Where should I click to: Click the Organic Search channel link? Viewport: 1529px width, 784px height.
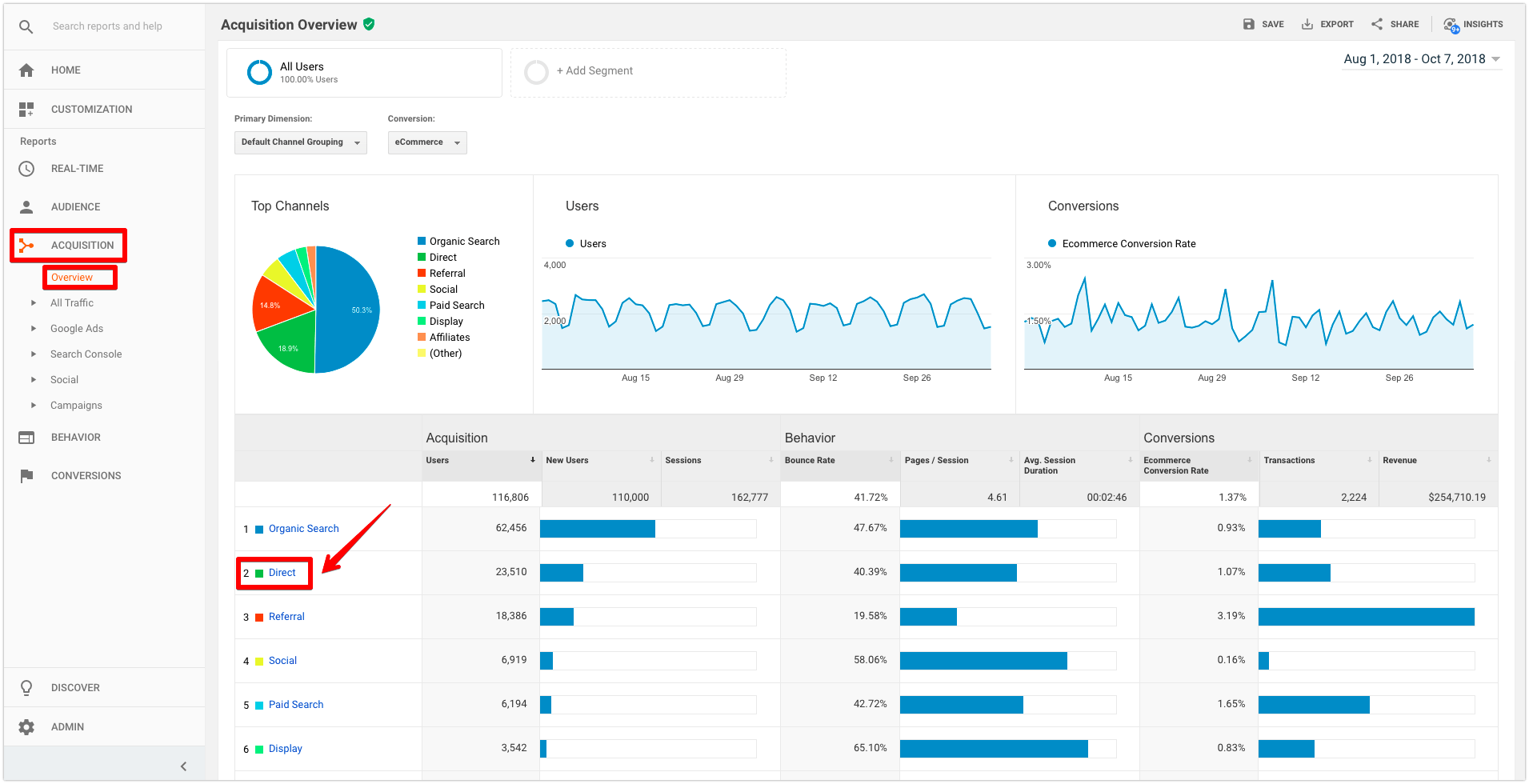click(303, 529)
